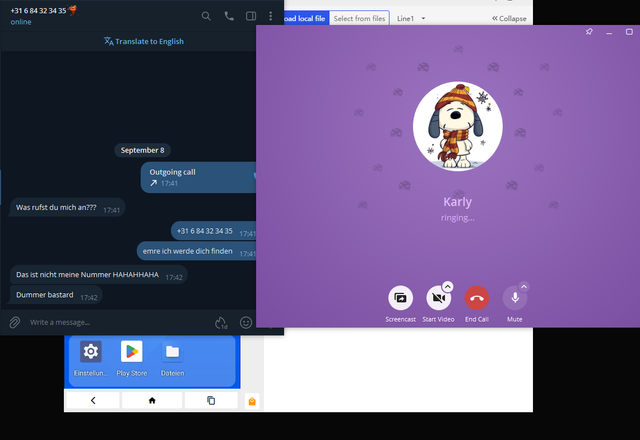
Task: Expand microphone device options arrow
Action: coord(524,287)
